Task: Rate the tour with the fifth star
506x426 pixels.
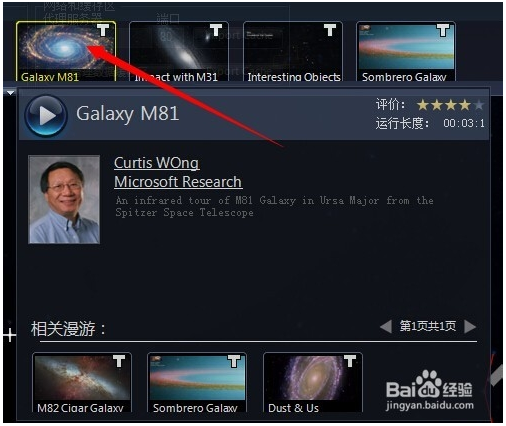Action: [x=479, y=105]
